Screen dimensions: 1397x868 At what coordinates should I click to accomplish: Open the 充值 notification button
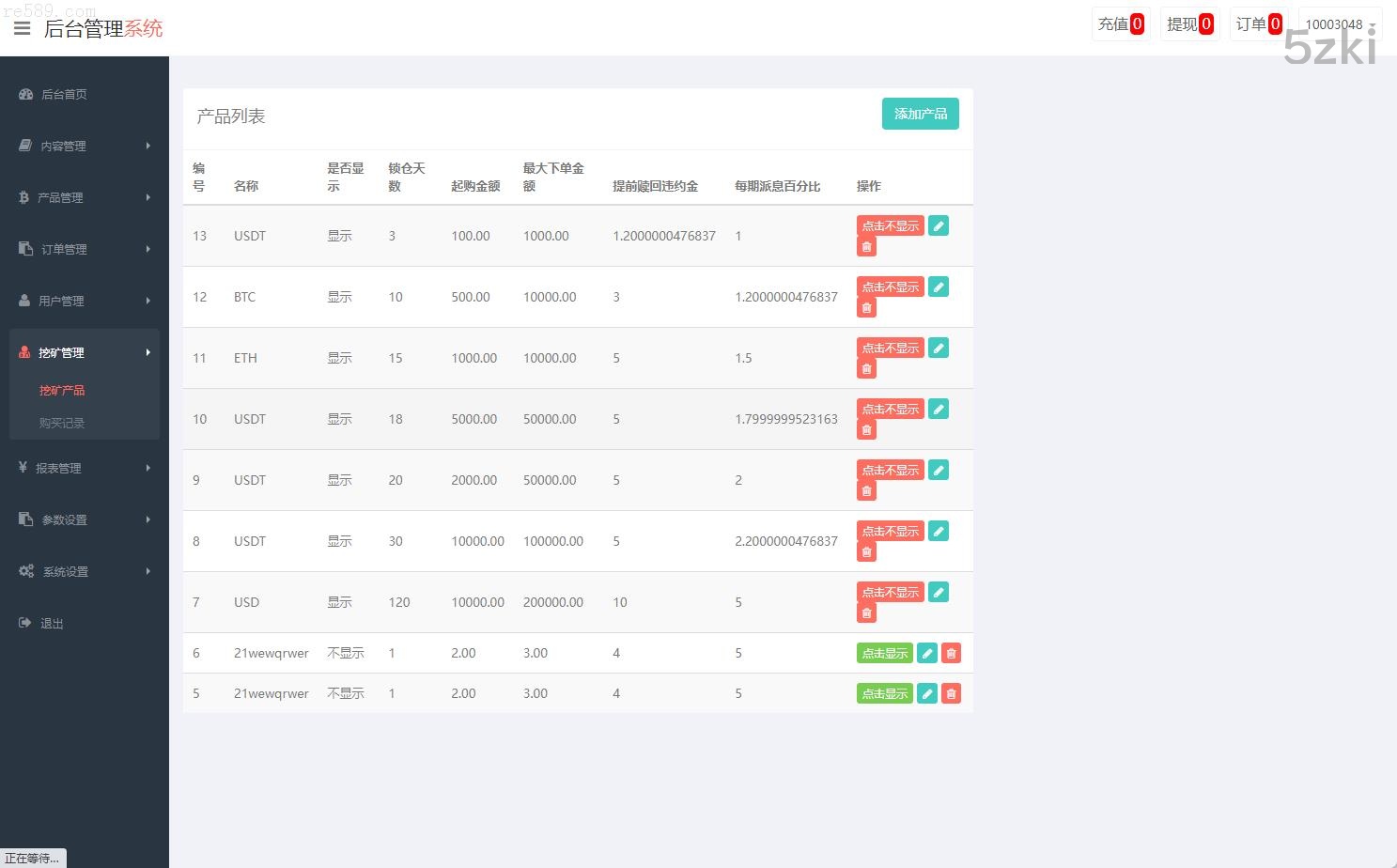point(1121,24)
